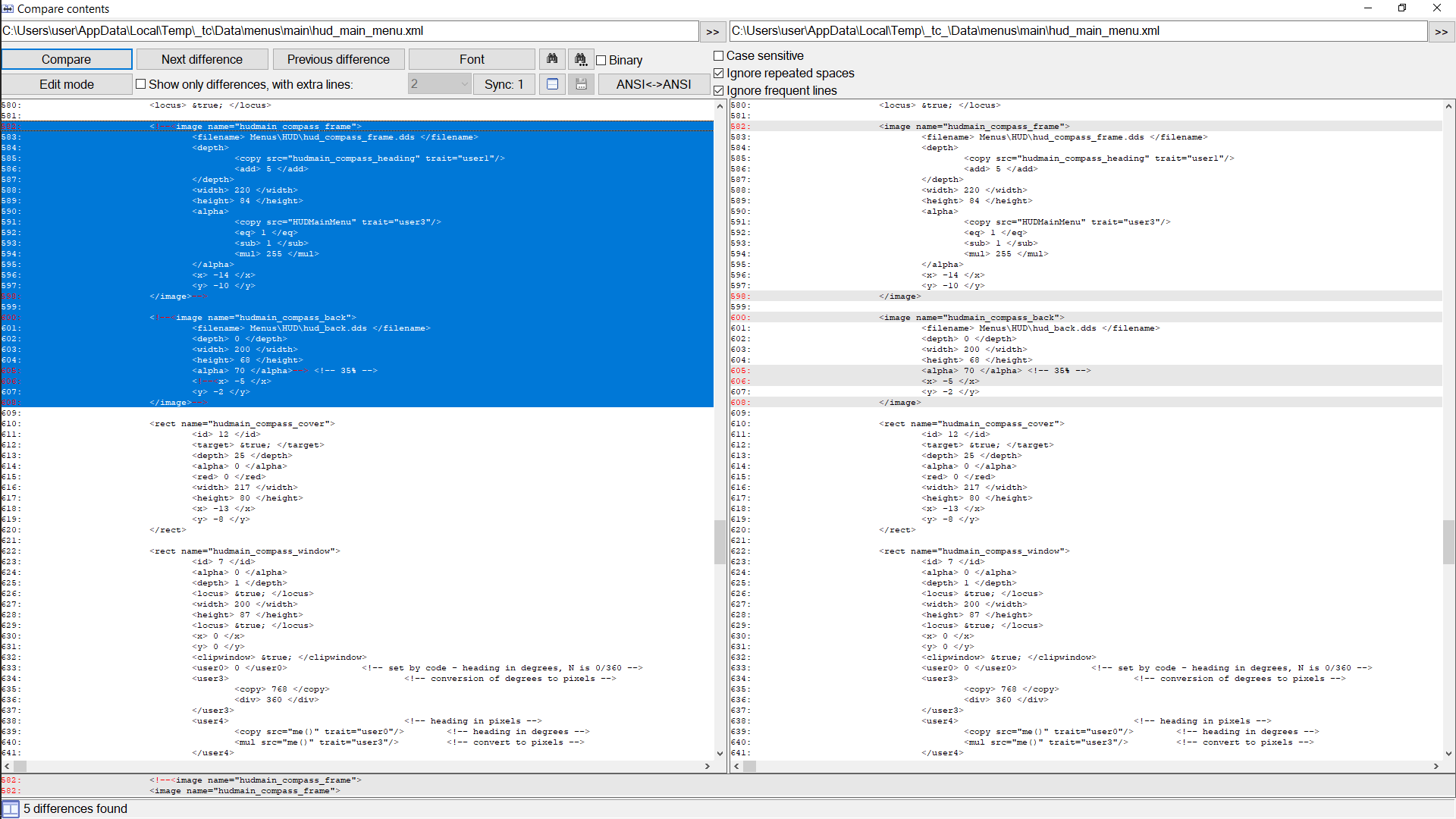The image size is (1456, 819).
Task: Click the Find next binoculars icon
Action: (581, 59)
